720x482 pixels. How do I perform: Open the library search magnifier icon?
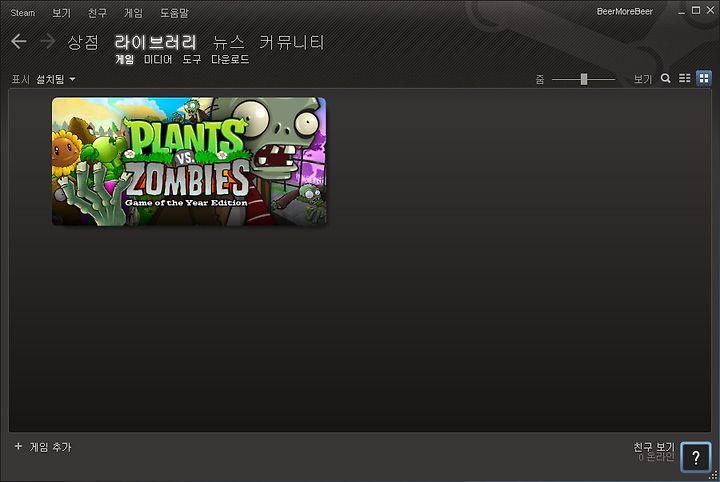(665, 78)
